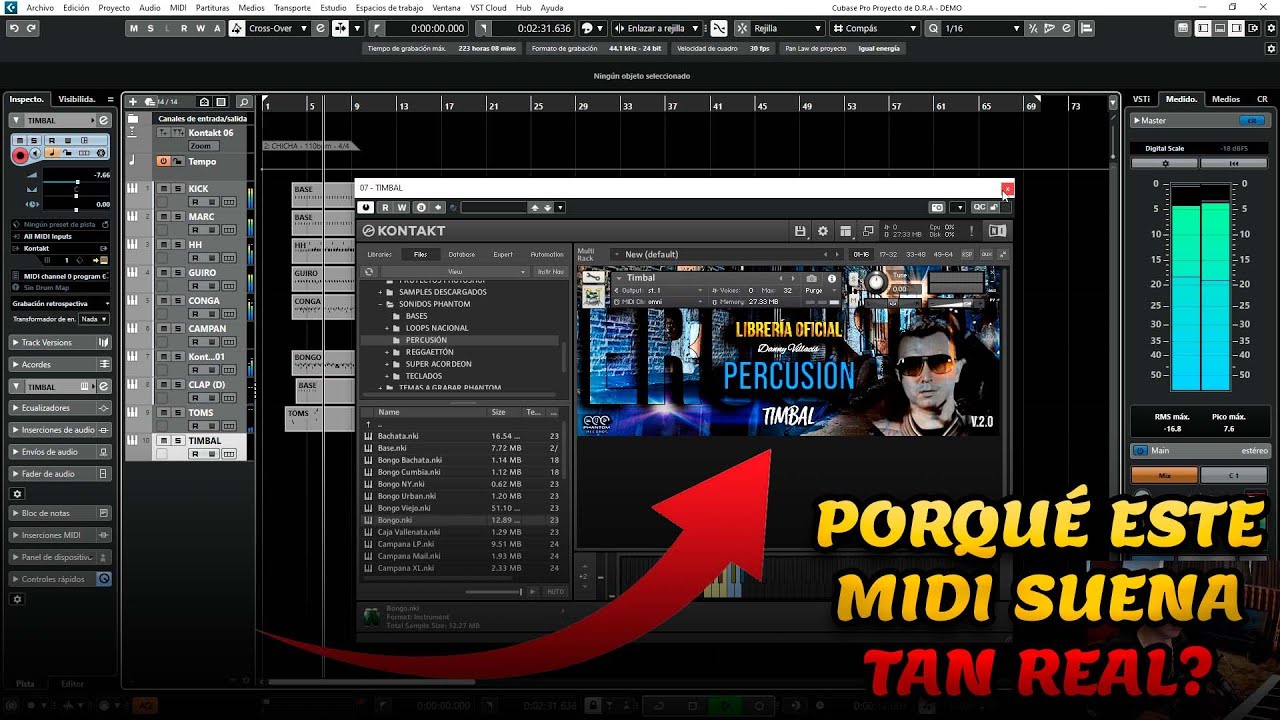Open the Transporte menu
Image resolution: width=1280 pixels, height=720 pixels.
293,7
